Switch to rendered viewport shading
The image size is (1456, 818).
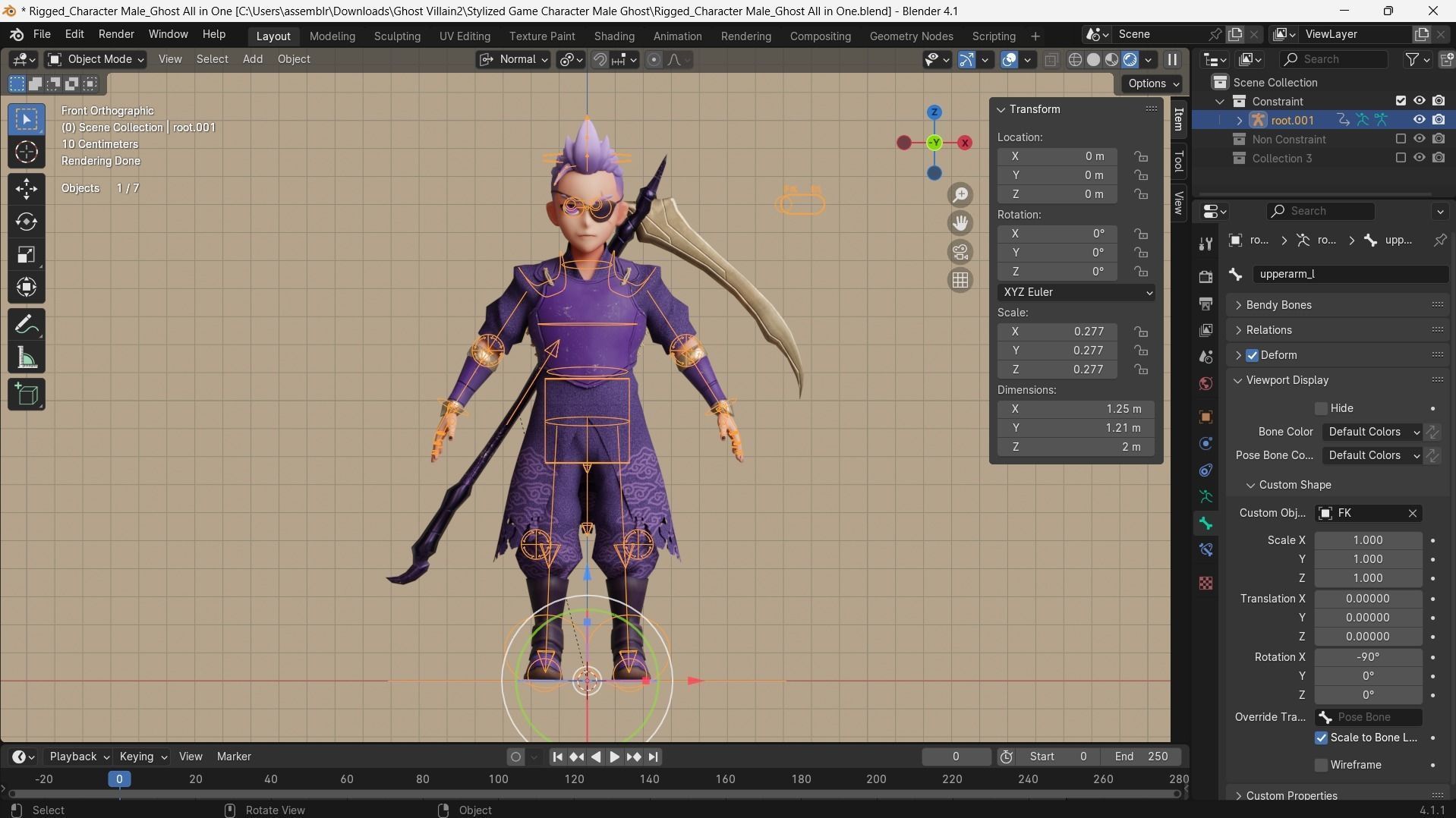tap(1130, 60)
